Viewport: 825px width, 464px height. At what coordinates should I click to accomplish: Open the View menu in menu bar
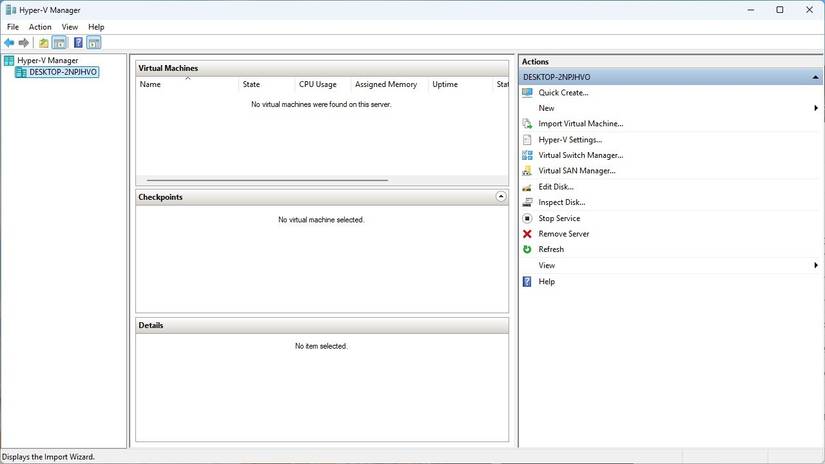(x=69, y=27)
